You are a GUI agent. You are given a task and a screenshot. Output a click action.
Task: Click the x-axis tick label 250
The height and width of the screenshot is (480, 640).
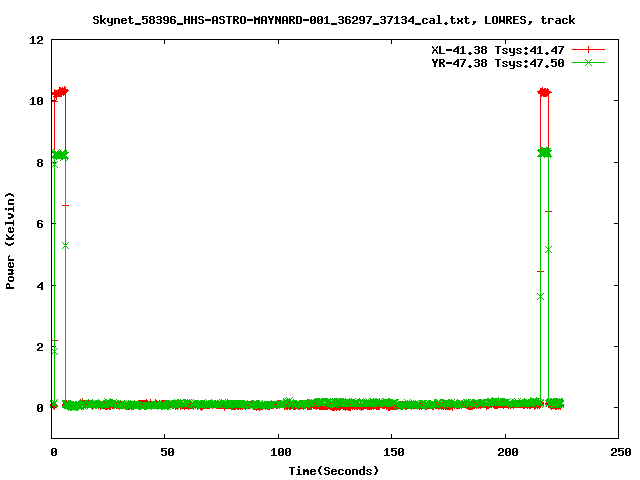[621, 452]
